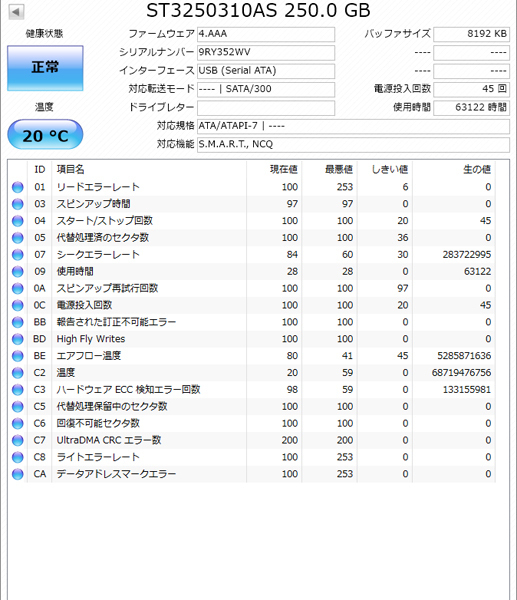Click raw value 133155981
517x600 pixels.
tap(466, 390)
